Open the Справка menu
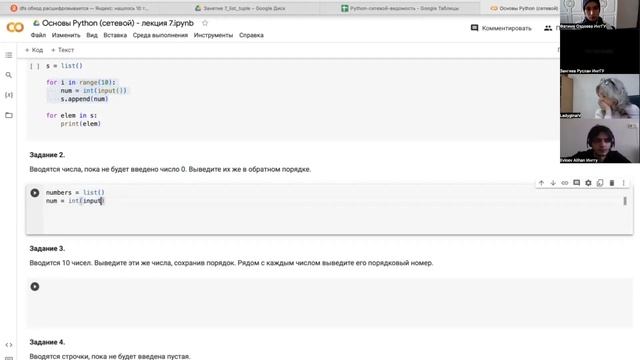Viewport: 640px width, 360px height. click(x=251, y=35)
